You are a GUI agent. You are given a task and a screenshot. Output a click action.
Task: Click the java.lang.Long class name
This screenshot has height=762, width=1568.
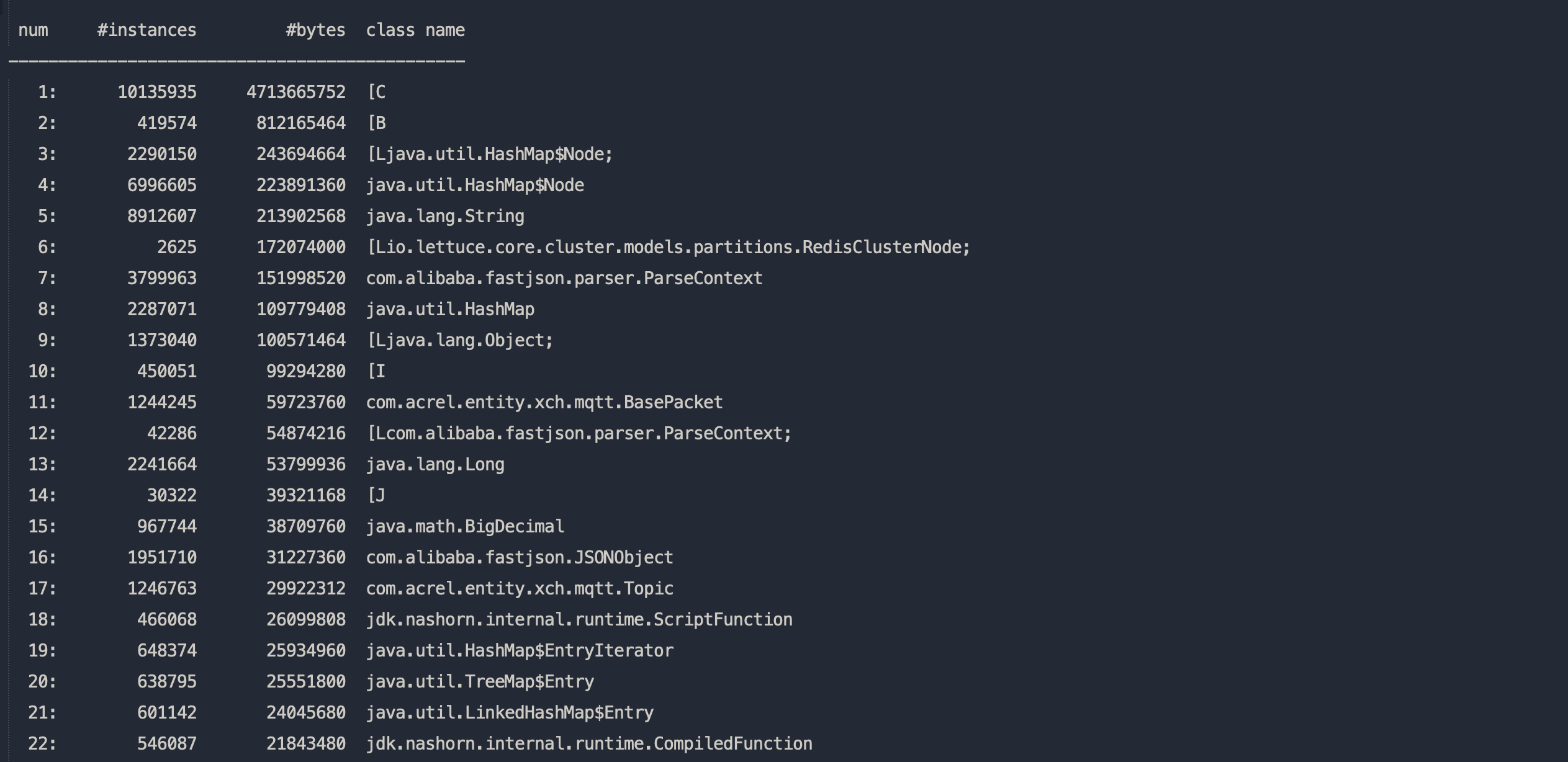[435, 465]
